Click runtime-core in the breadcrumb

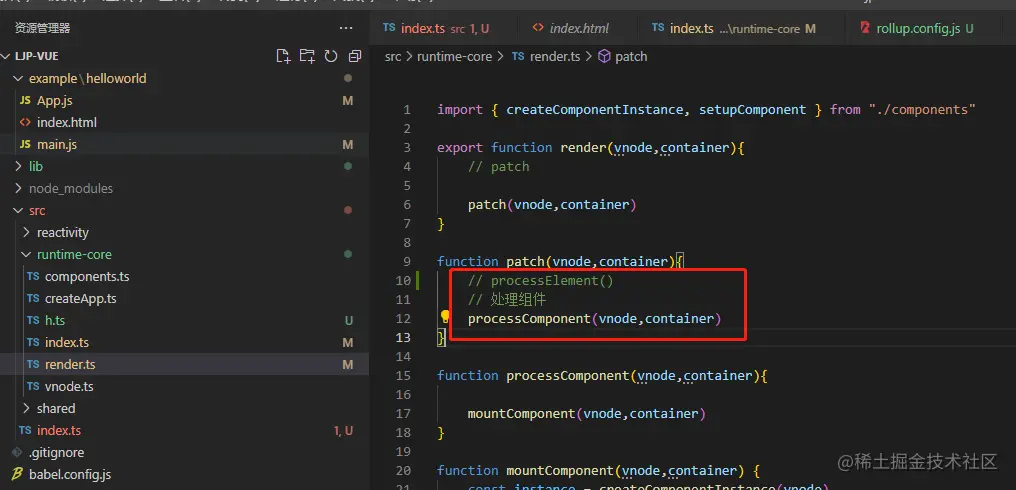pos(454,56)
